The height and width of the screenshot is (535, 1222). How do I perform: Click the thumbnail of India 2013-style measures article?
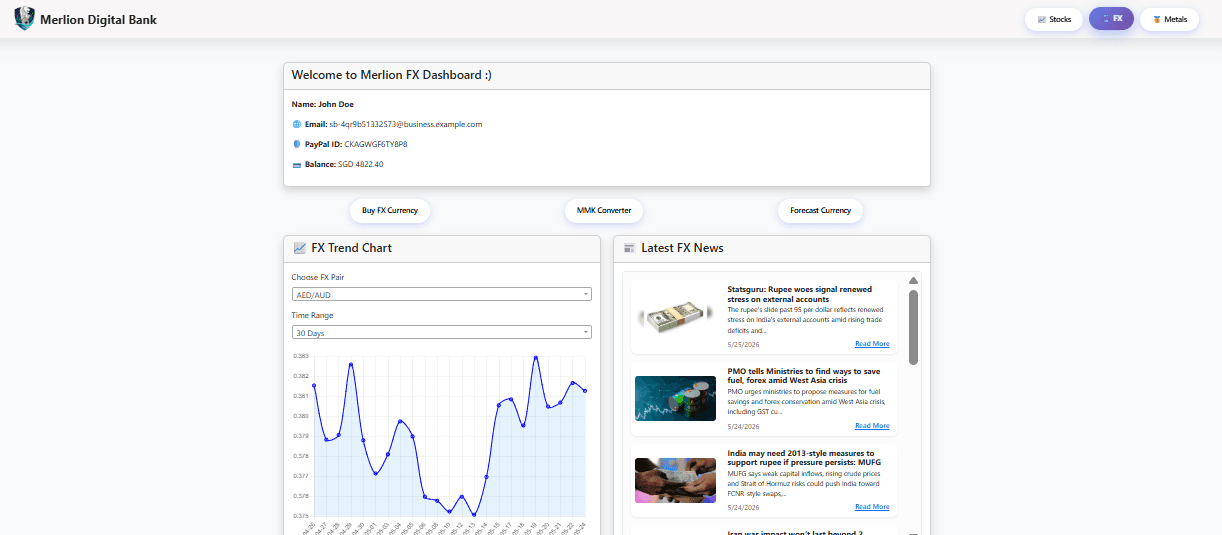(675, 480)
